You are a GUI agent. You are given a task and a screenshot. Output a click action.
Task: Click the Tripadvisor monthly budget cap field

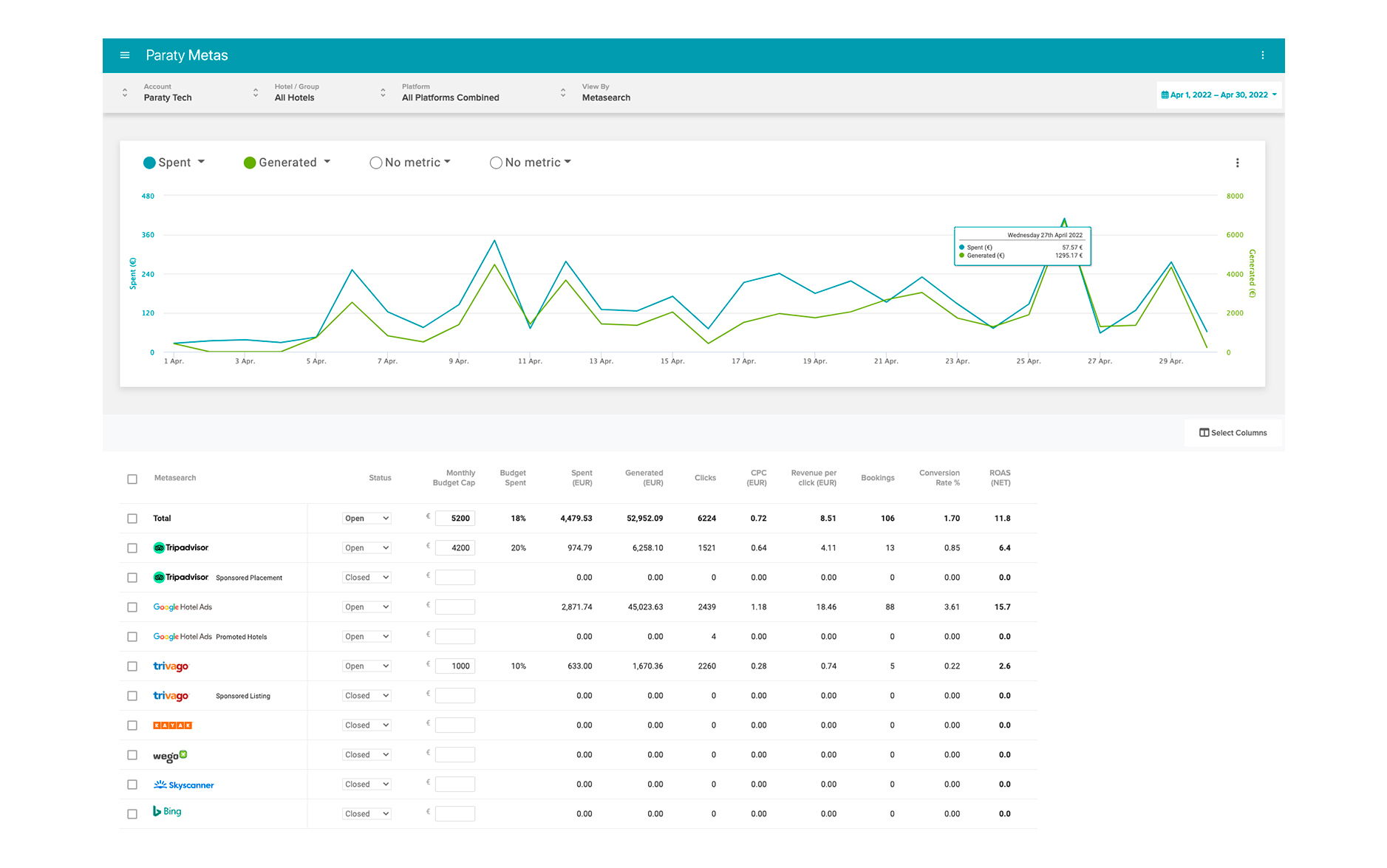pos(455,548)
